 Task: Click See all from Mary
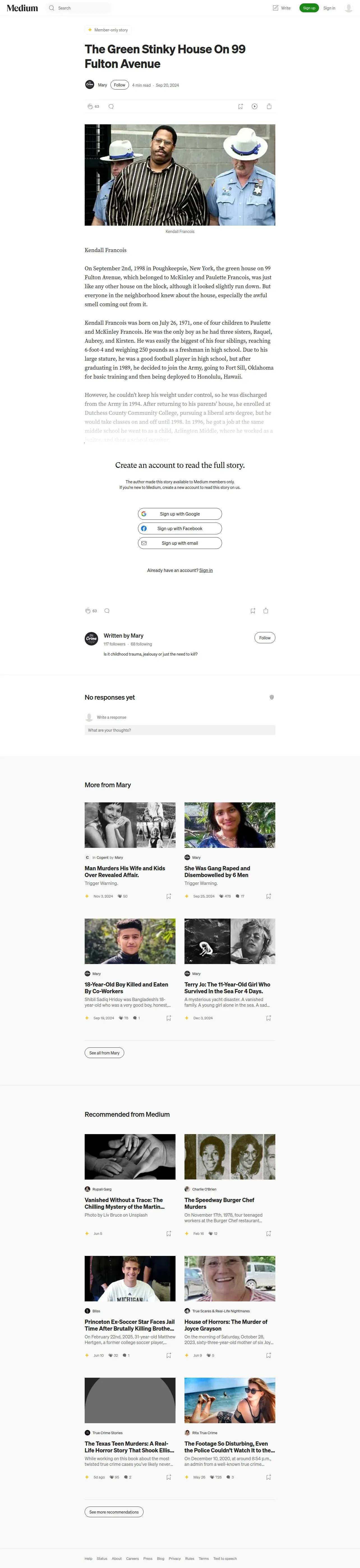click(x=105, y=1053)
